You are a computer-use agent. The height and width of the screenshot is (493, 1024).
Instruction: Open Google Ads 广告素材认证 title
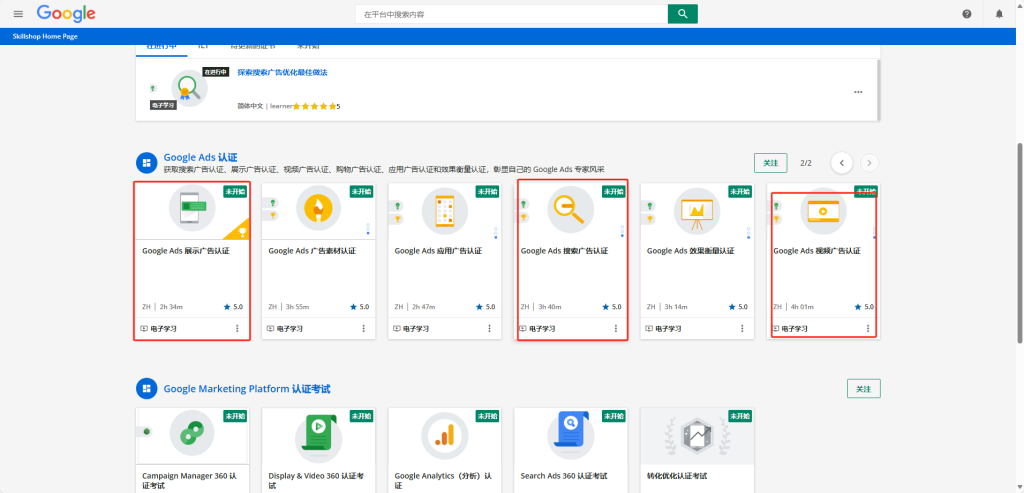(x=312, y=251)
